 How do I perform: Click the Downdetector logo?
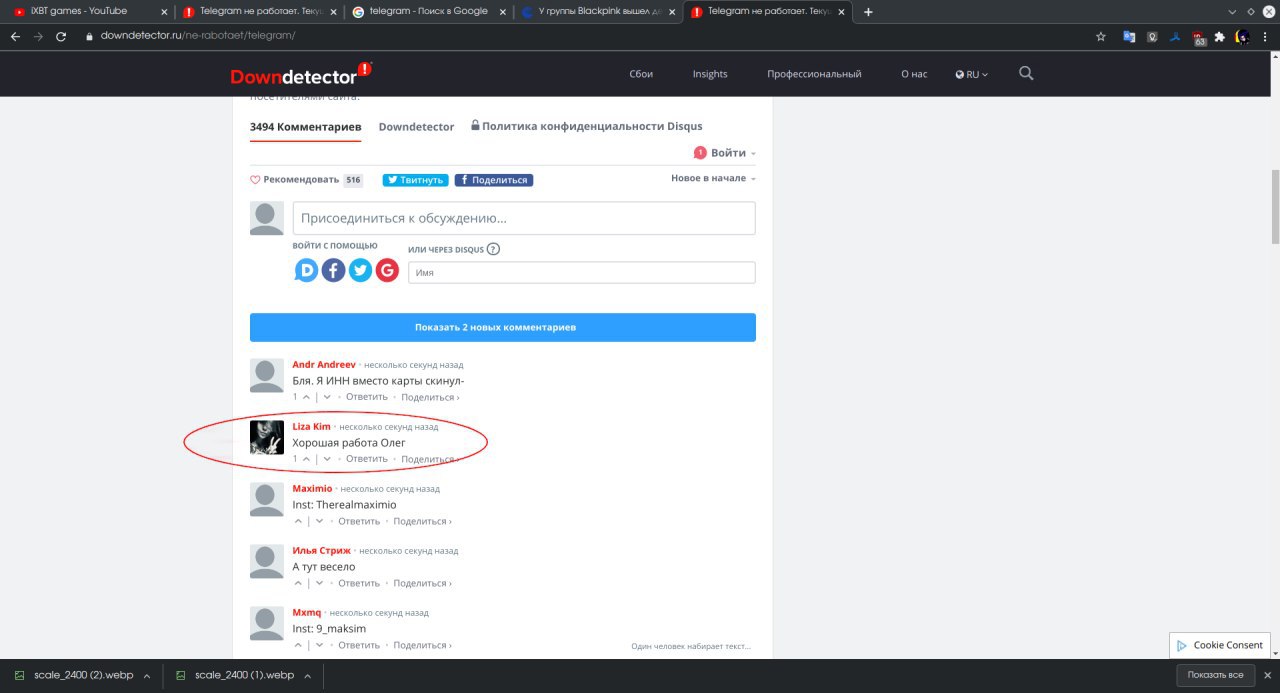[301, 75]
